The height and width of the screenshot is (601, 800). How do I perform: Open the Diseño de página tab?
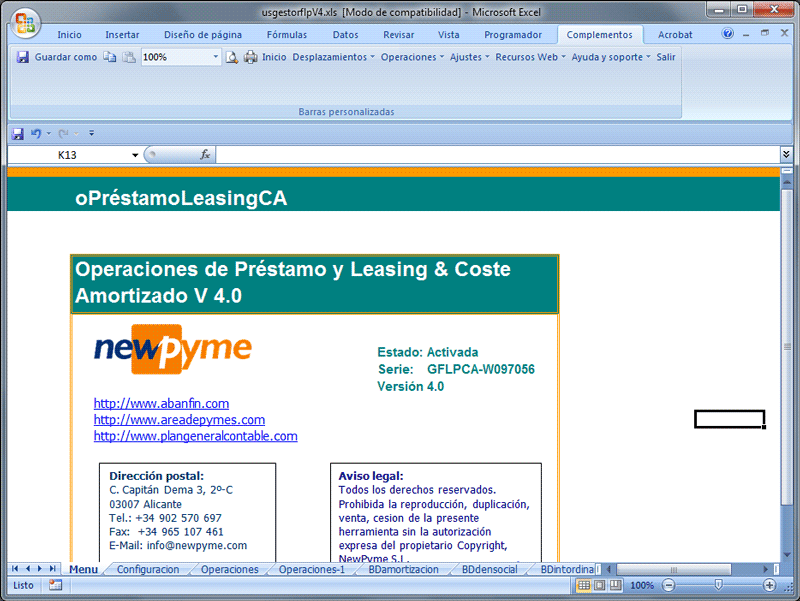click(203, 35)
